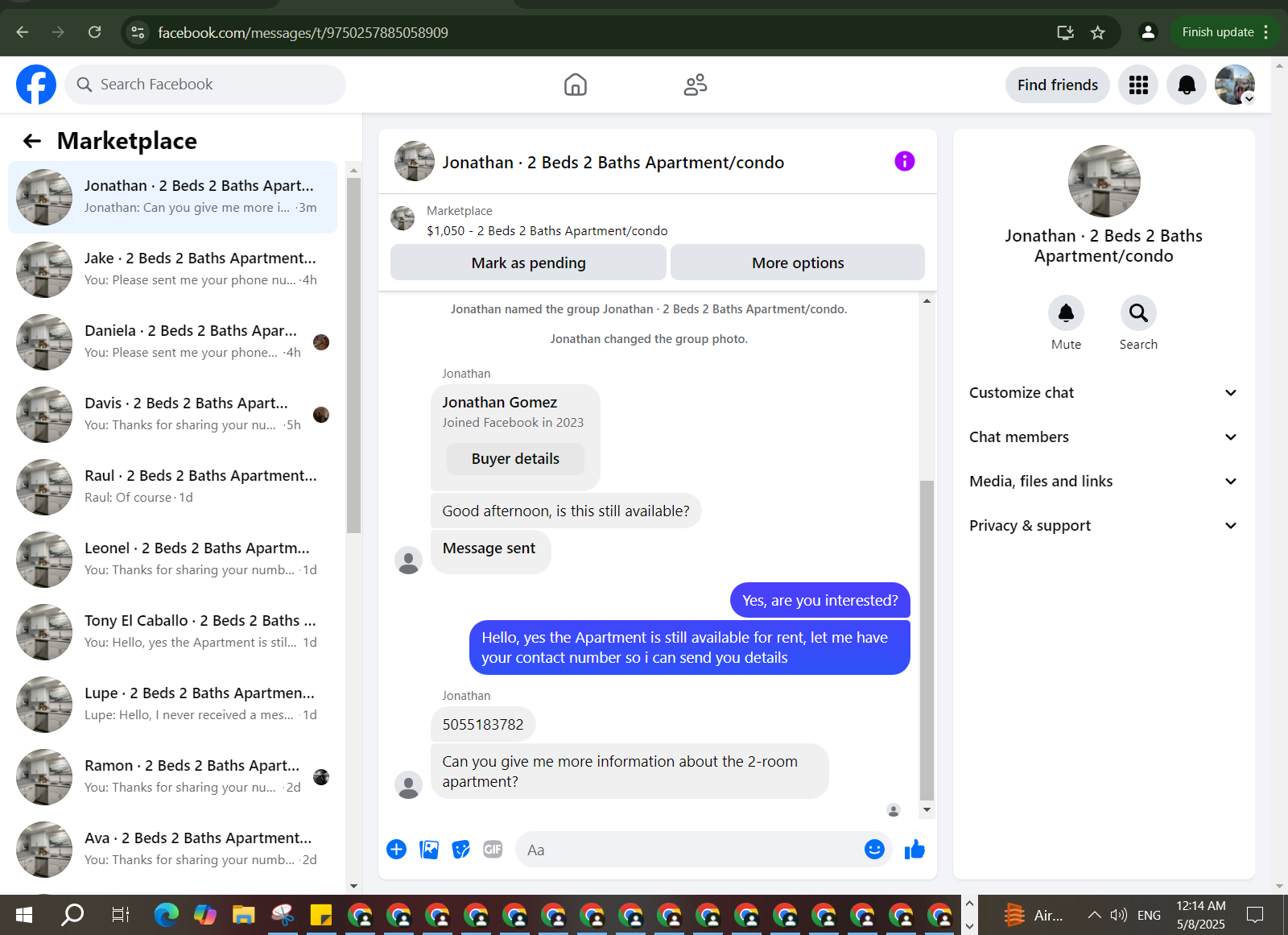Click the Search Facebook field

(205, 85)
